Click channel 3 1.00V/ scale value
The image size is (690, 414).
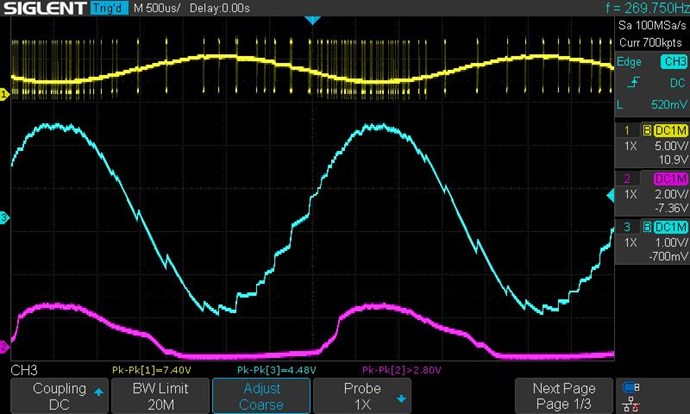click(x=671, y=243)
